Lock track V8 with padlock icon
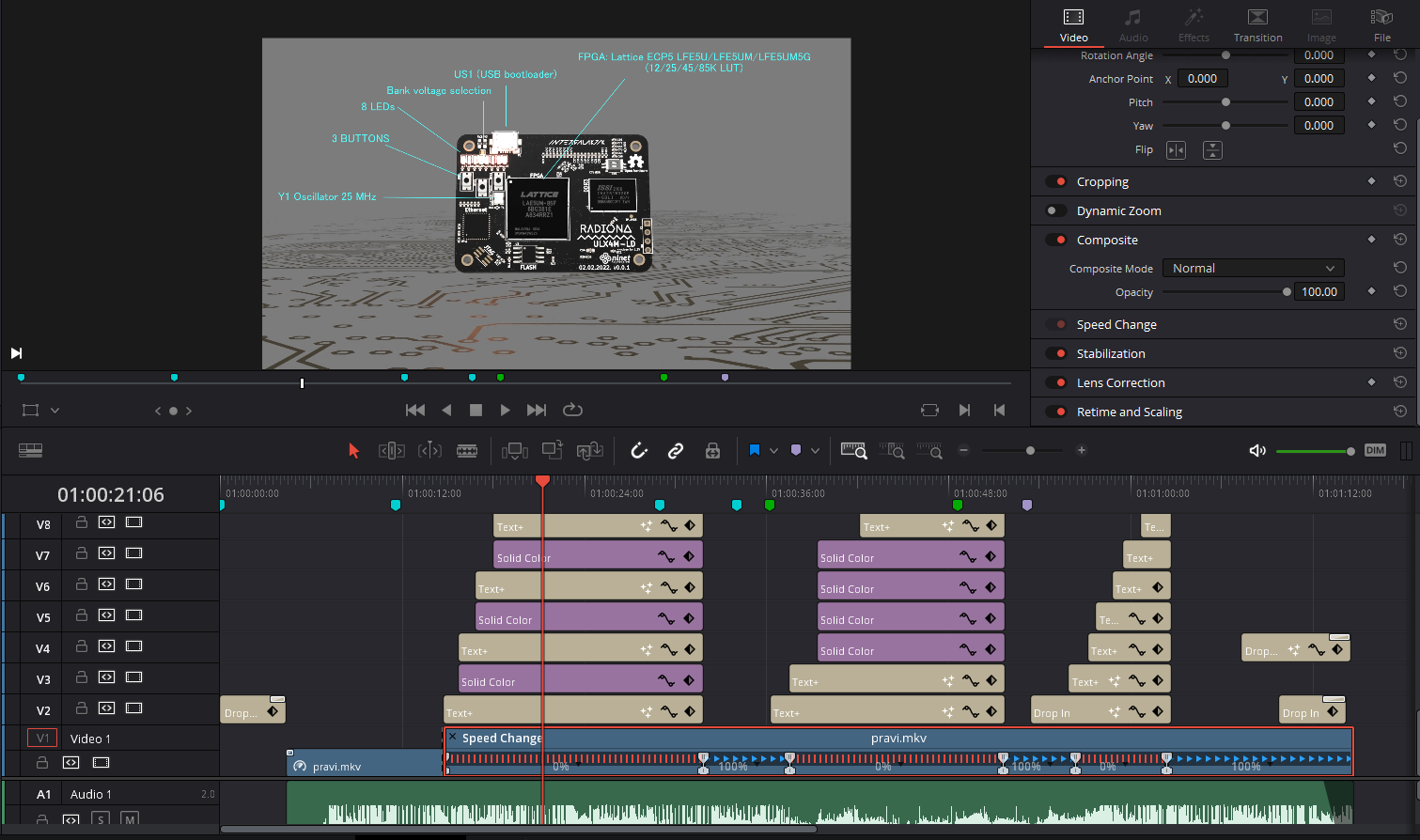Viewport: 1420px width, 840px height. (82, 522)
